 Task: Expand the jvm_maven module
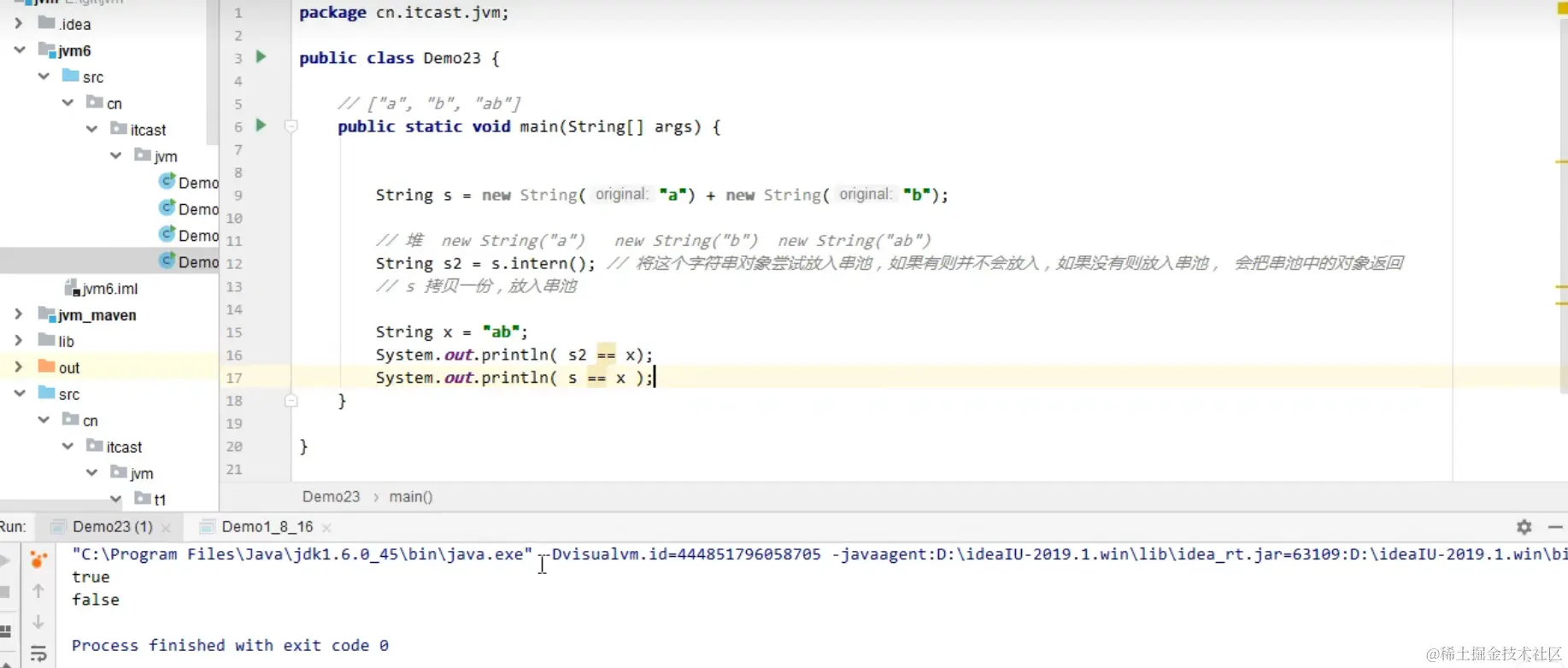pyautogui.click(x=19, y=314)
